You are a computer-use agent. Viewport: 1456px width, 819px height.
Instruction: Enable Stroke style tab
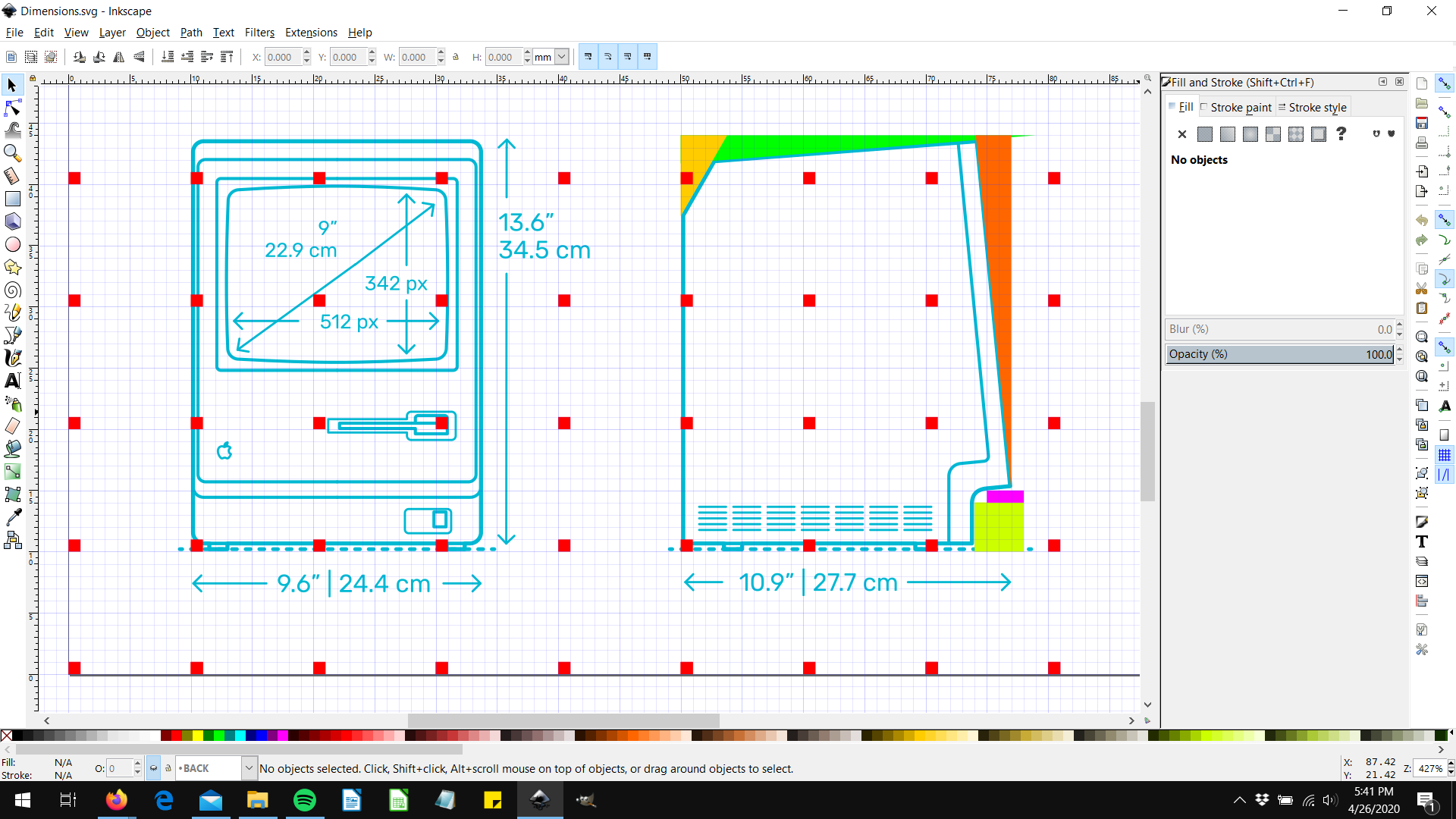1315,107
